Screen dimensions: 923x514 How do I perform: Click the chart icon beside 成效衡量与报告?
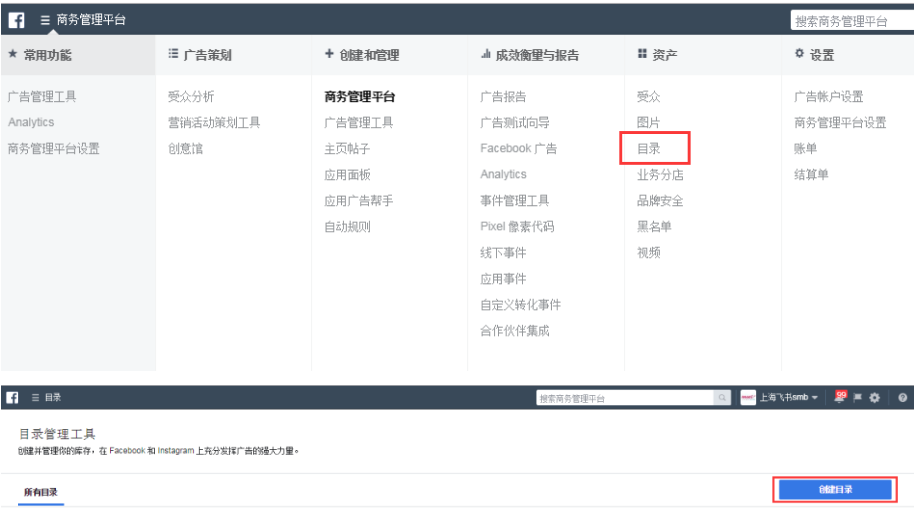(486, 54)
